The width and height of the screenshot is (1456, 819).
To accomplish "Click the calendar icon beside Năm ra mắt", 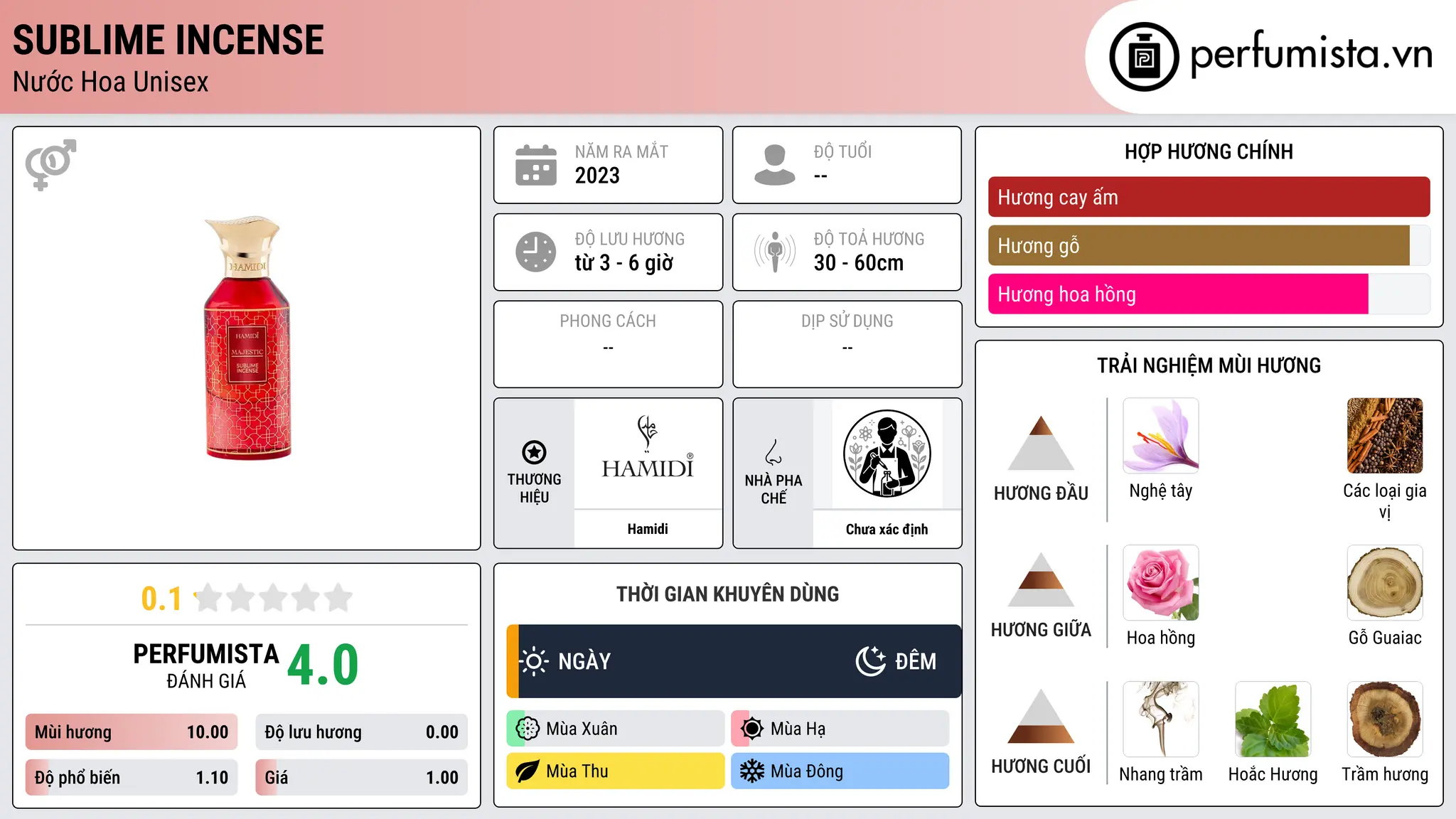I will pos(536,165).
